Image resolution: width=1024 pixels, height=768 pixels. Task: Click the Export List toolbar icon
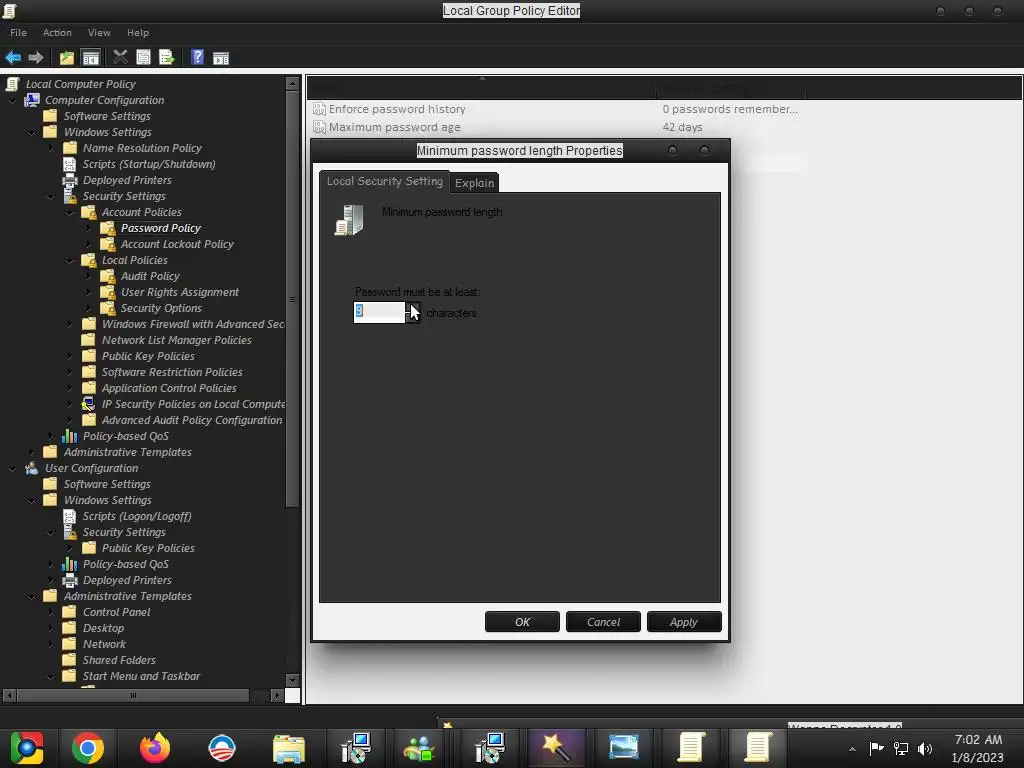click(167, 57)
